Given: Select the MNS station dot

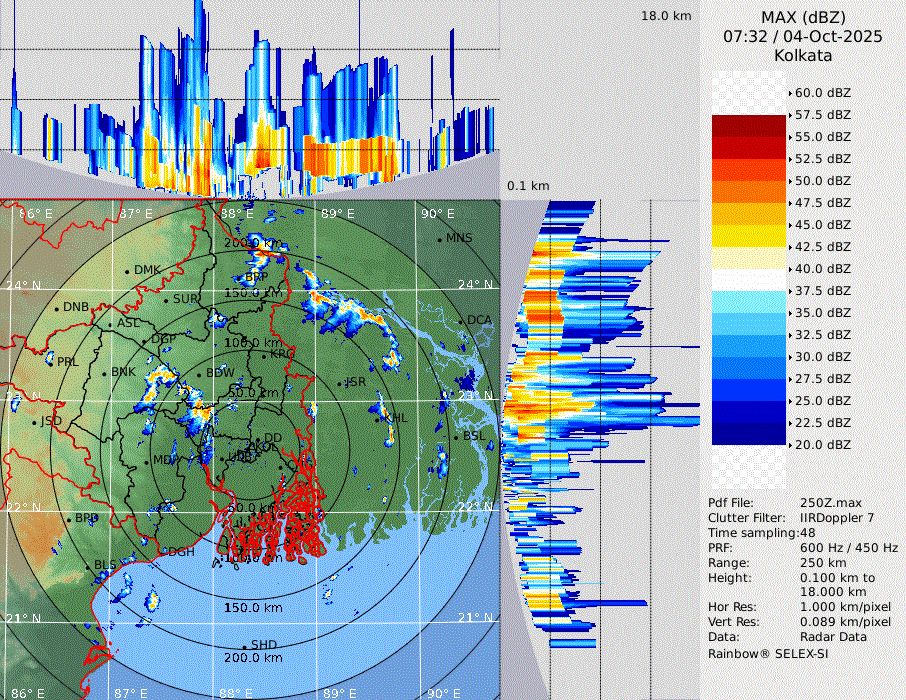Looking at the screenshot, I should pyautogui.click(x=440, y=239).
